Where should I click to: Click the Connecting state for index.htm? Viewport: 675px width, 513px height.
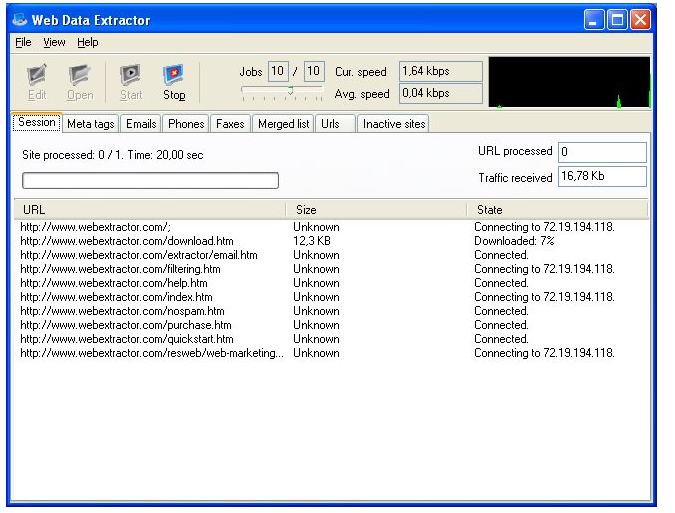click(545, 297)
